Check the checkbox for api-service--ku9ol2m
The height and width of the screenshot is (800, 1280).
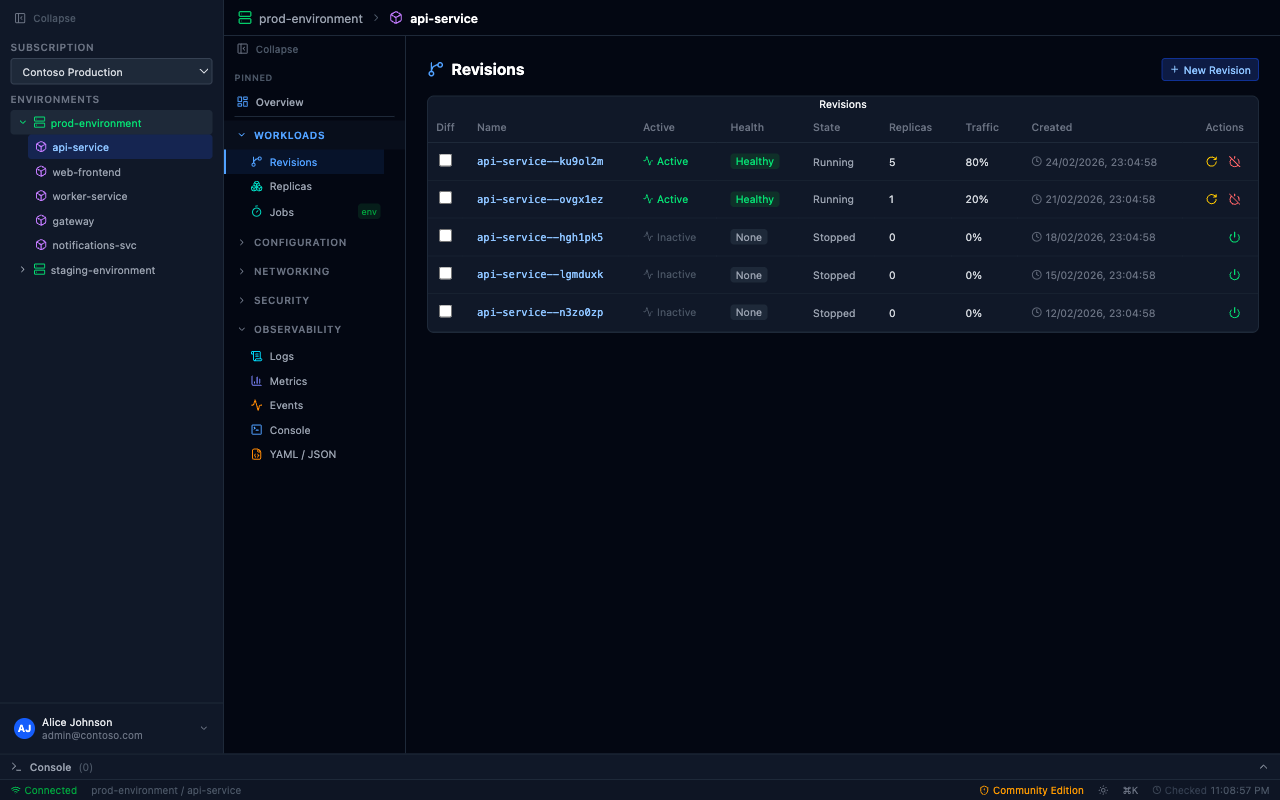[x=445, y=160]
